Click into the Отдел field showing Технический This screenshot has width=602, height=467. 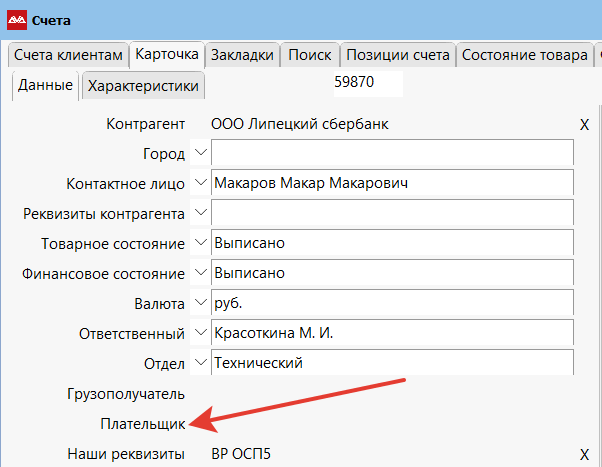coord(392,363)
